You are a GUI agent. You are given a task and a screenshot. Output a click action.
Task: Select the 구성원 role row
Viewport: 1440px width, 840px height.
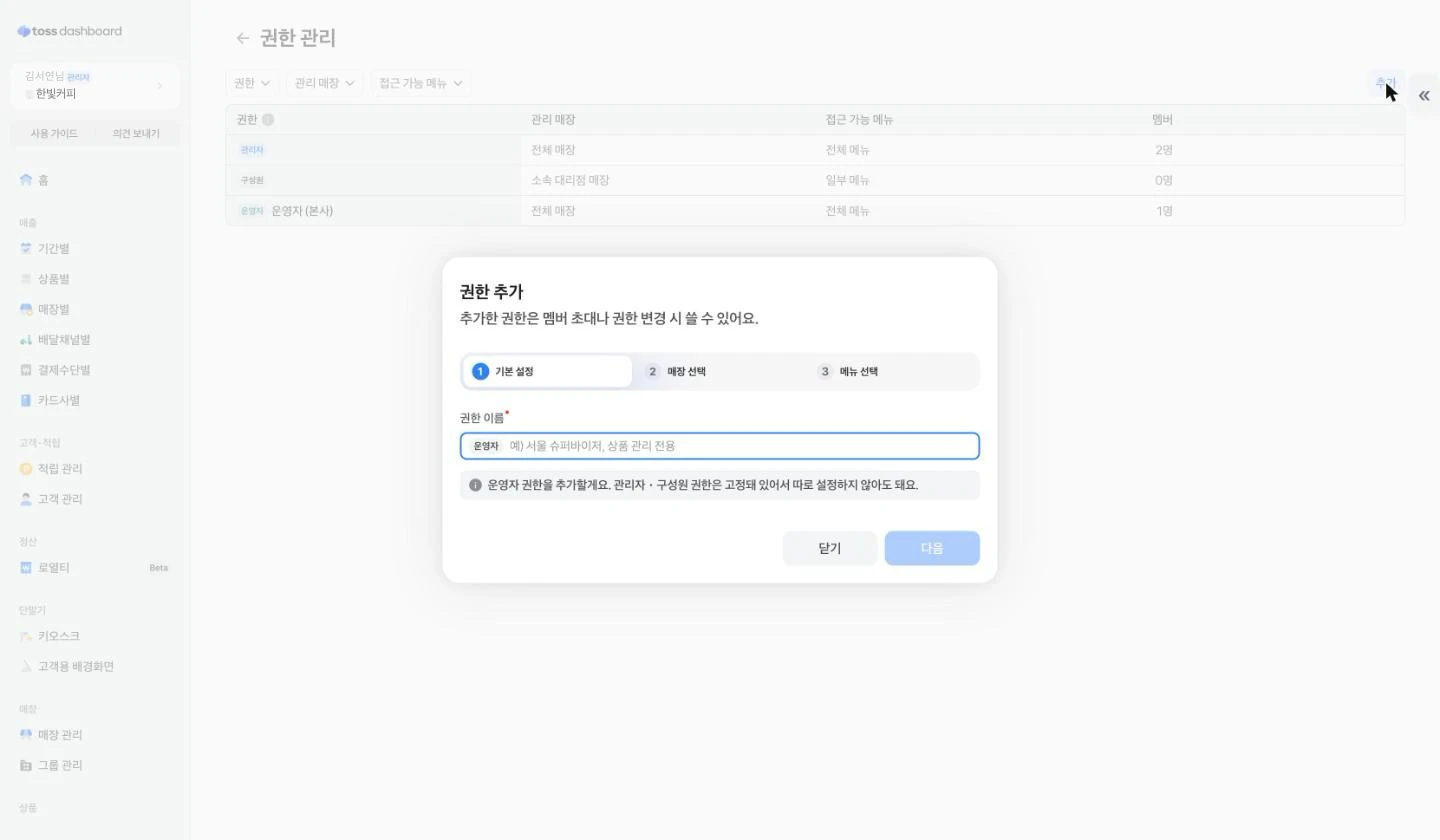(815, 180)
